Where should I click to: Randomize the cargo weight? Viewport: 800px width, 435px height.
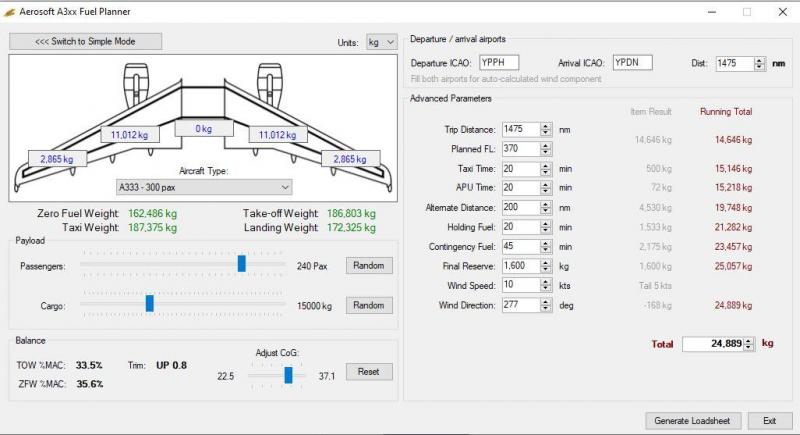pyautogui.click(x=369, y=305)
